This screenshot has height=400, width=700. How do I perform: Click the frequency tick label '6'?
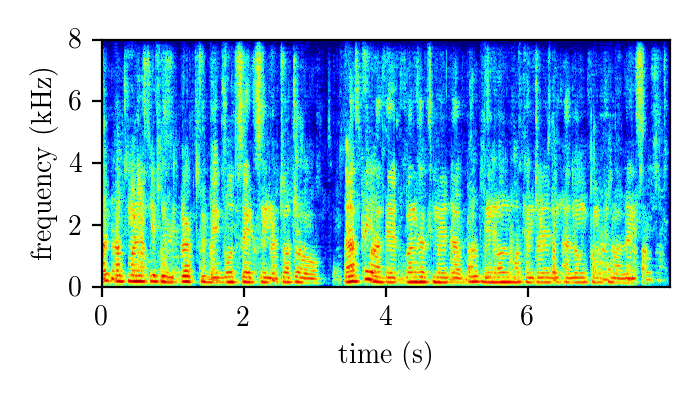point(75,101)
